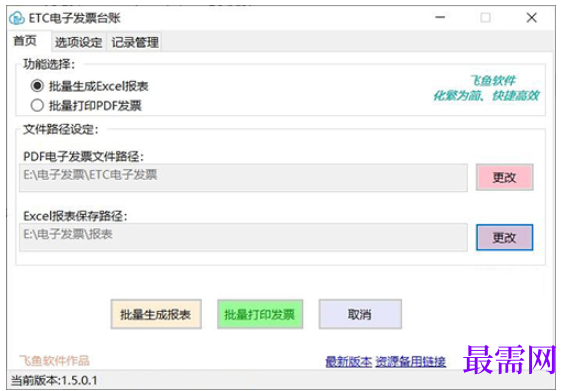Viewport: 575px width, 391px height.
Task: Click the PDF电子发票文件路径 label
Action: (84, 157)
